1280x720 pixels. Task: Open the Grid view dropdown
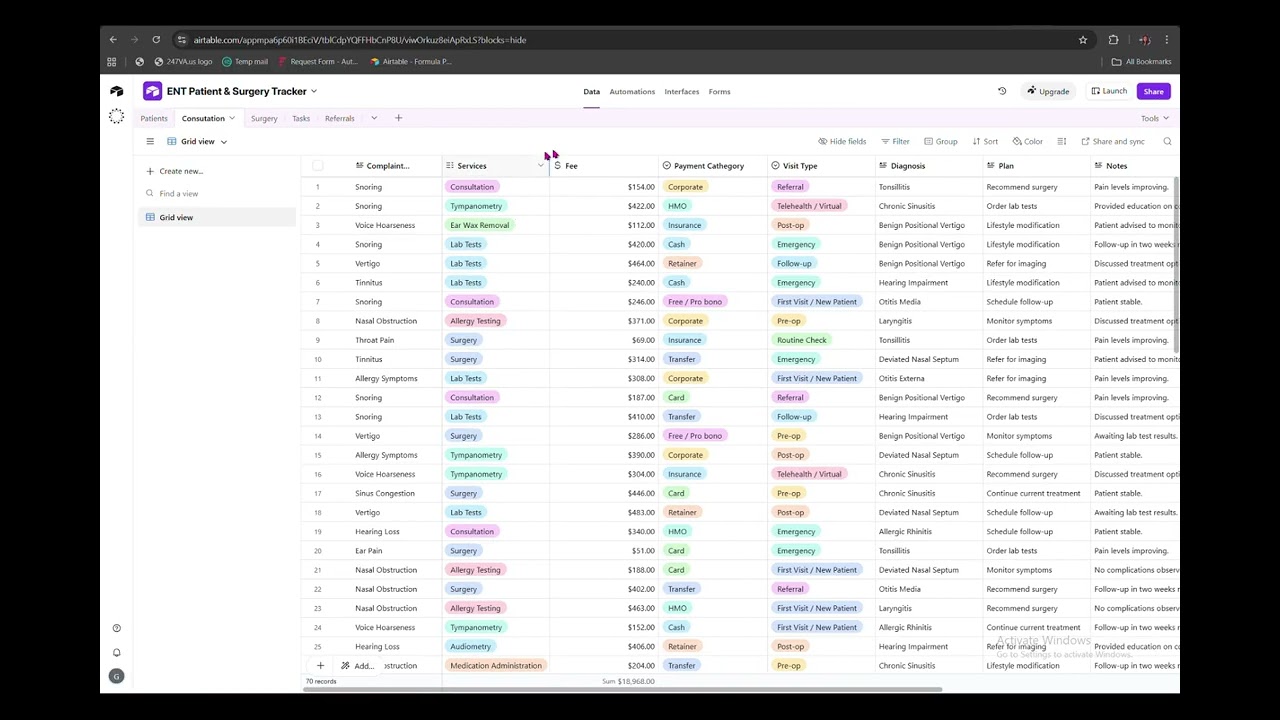coord(198,141)
